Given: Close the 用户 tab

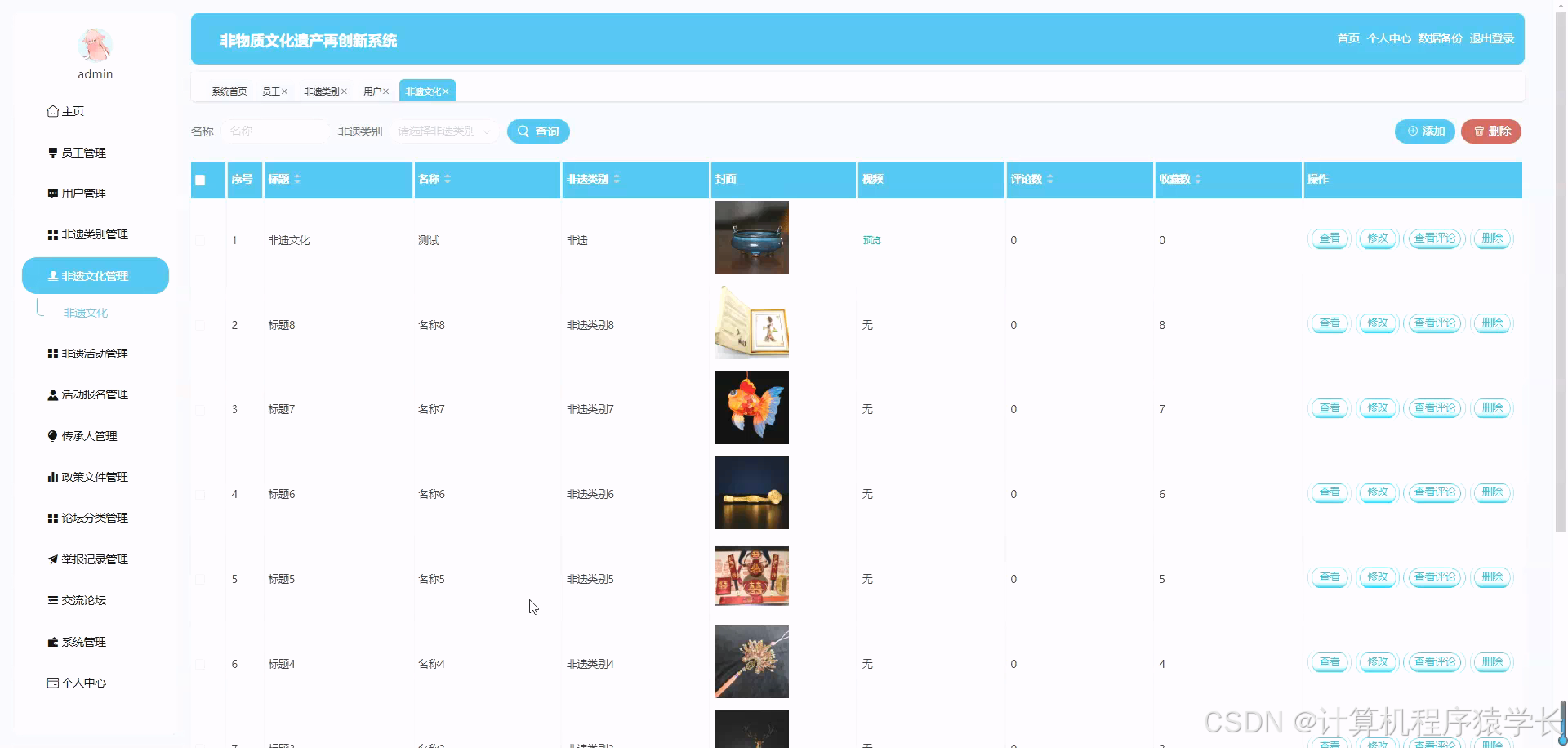Looking at the screenshot, I should click(386, 91).
